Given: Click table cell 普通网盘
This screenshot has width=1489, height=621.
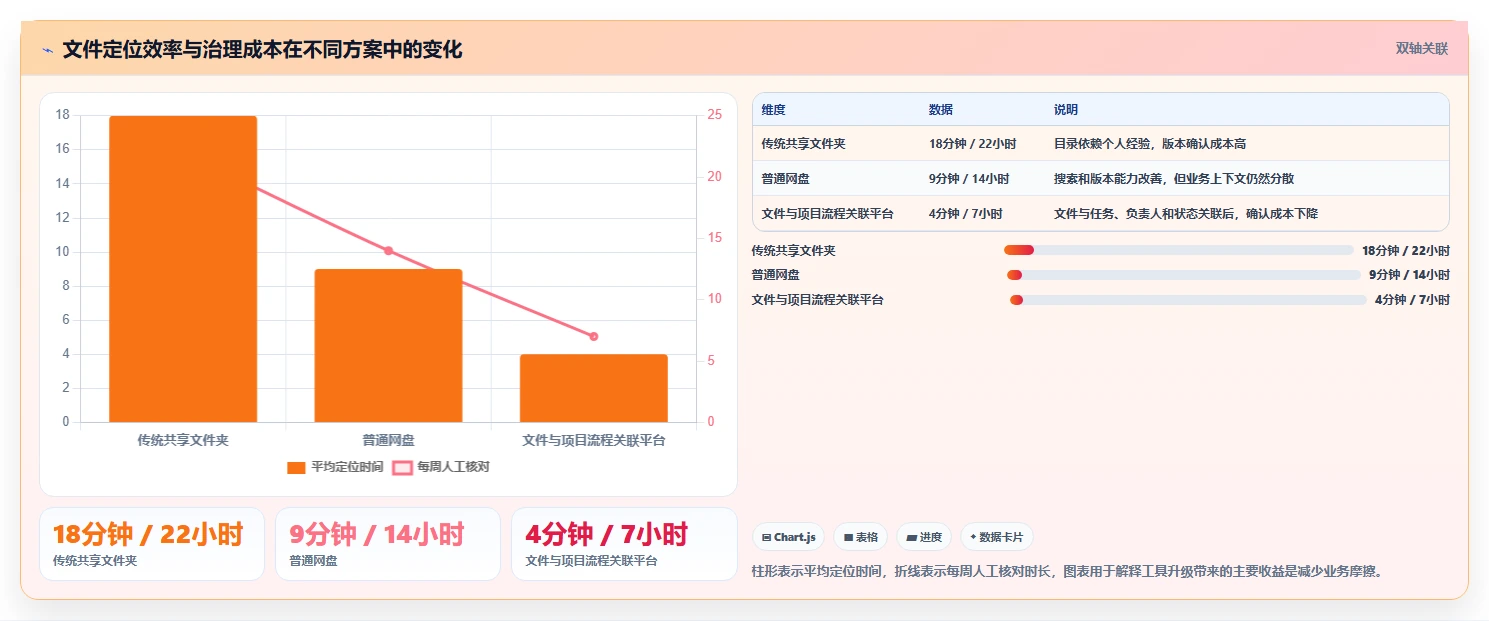Looking at the screenshot, I should click(x=785, y=179).
